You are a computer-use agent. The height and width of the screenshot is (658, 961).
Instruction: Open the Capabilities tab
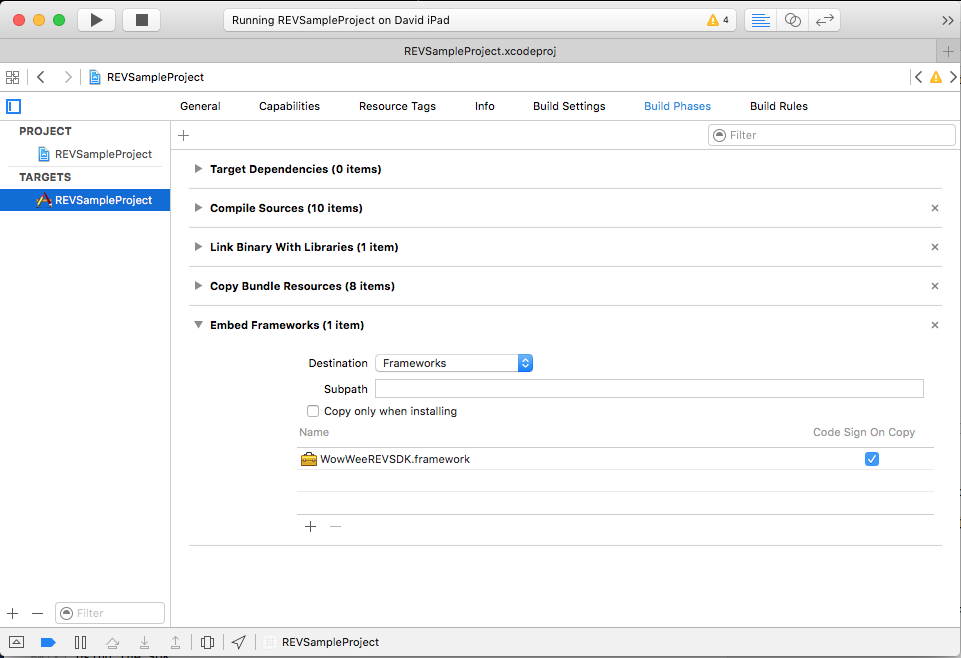click(289, 107)
